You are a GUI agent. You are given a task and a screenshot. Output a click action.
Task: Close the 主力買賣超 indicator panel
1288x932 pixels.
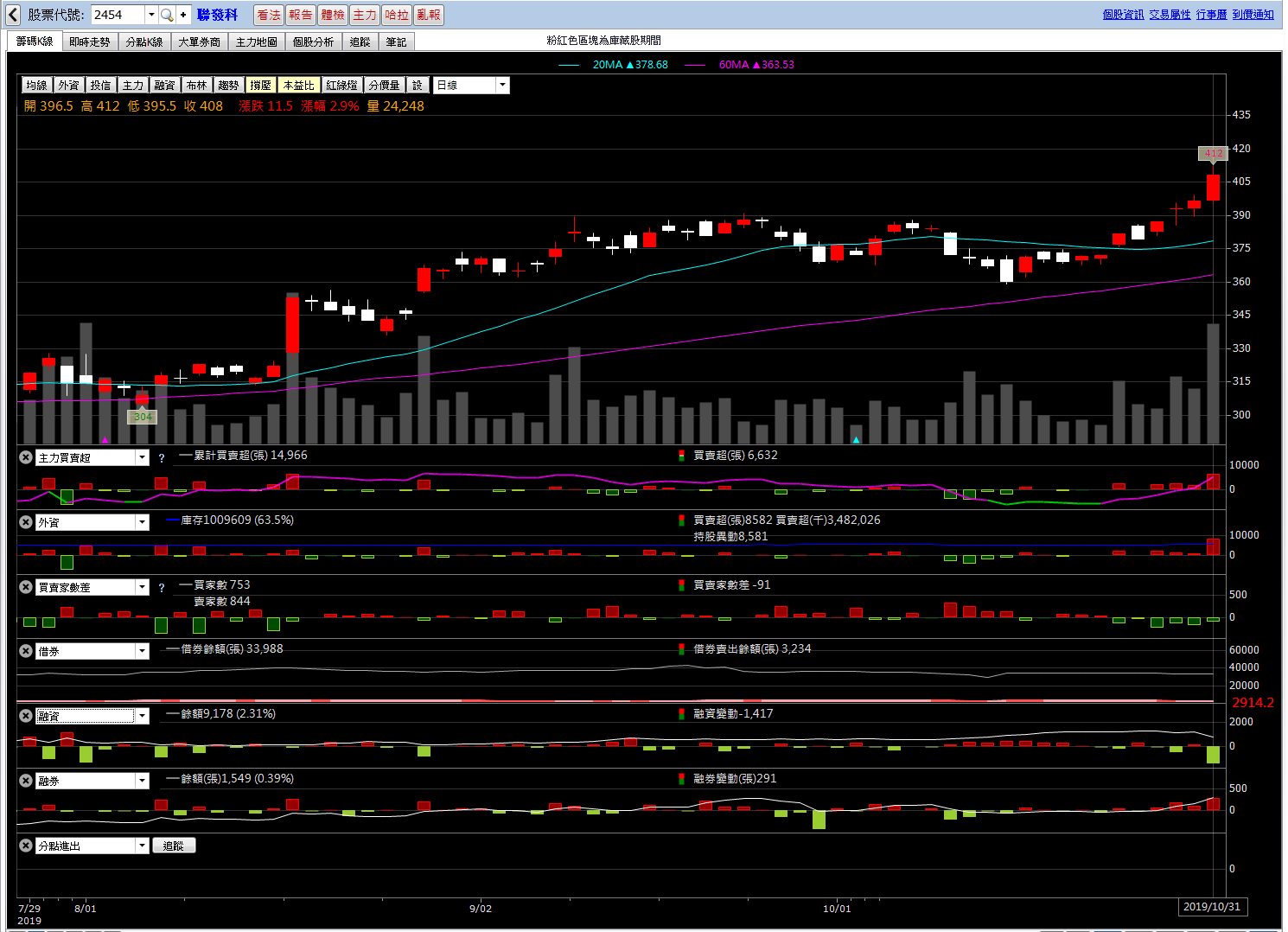(26, 457)
